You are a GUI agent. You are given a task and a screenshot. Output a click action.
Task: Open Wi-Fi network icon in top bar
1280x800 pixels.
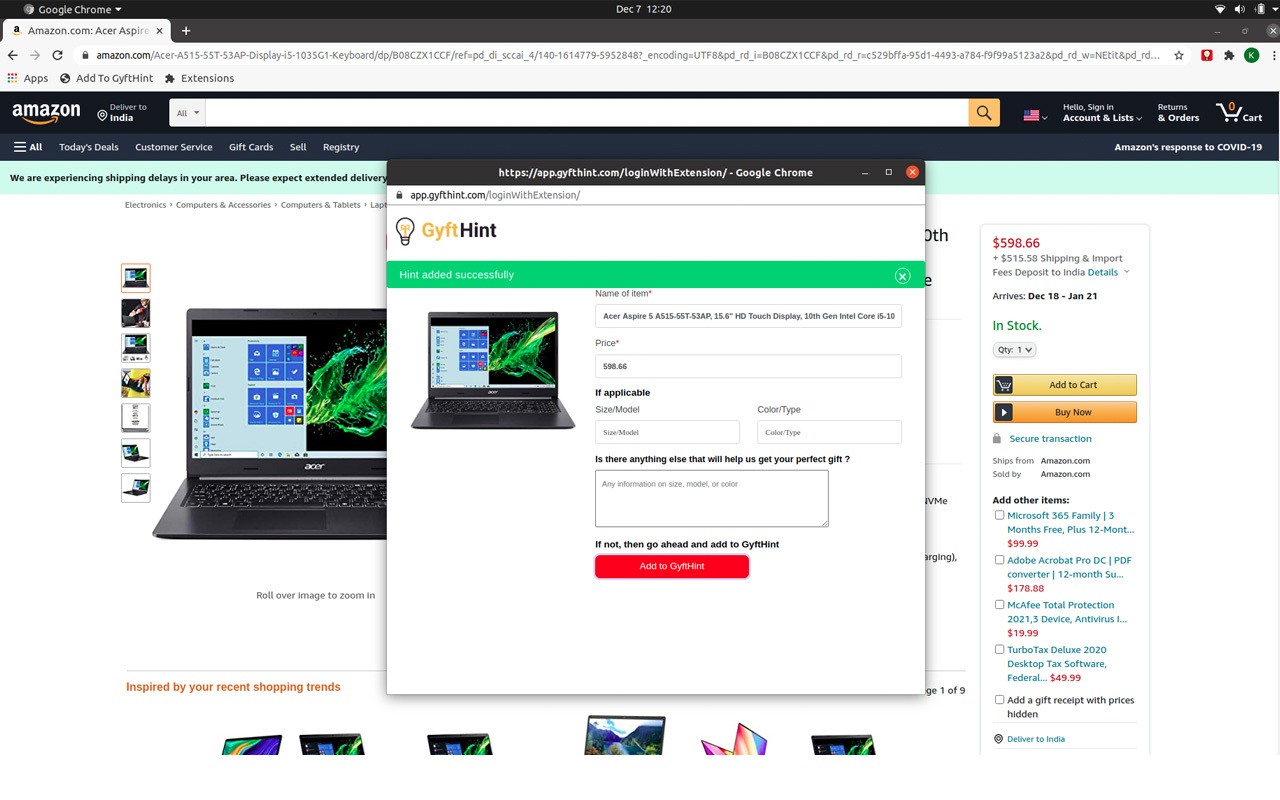[1220, 9]
